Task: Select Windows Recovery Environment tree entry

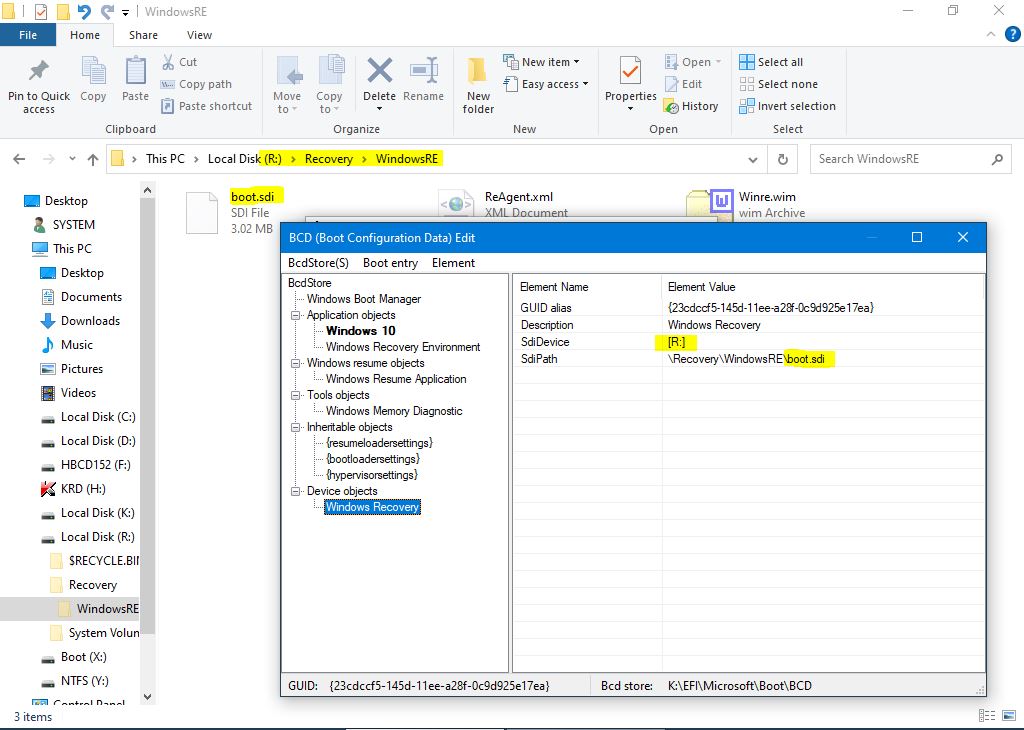Action: [402, 347]
